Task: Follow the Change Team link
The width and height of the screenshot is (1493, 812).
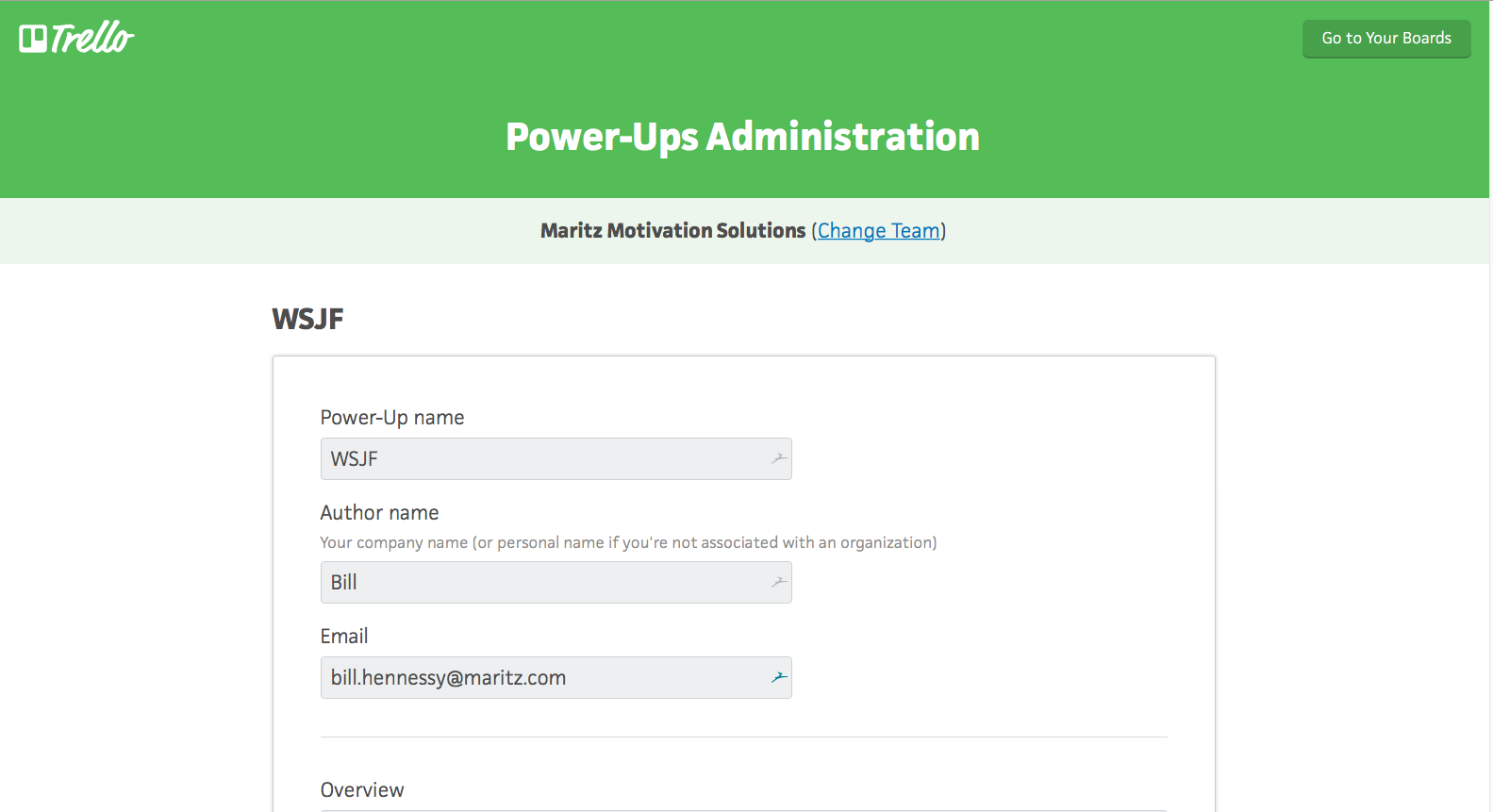Action: coord(879,231)
